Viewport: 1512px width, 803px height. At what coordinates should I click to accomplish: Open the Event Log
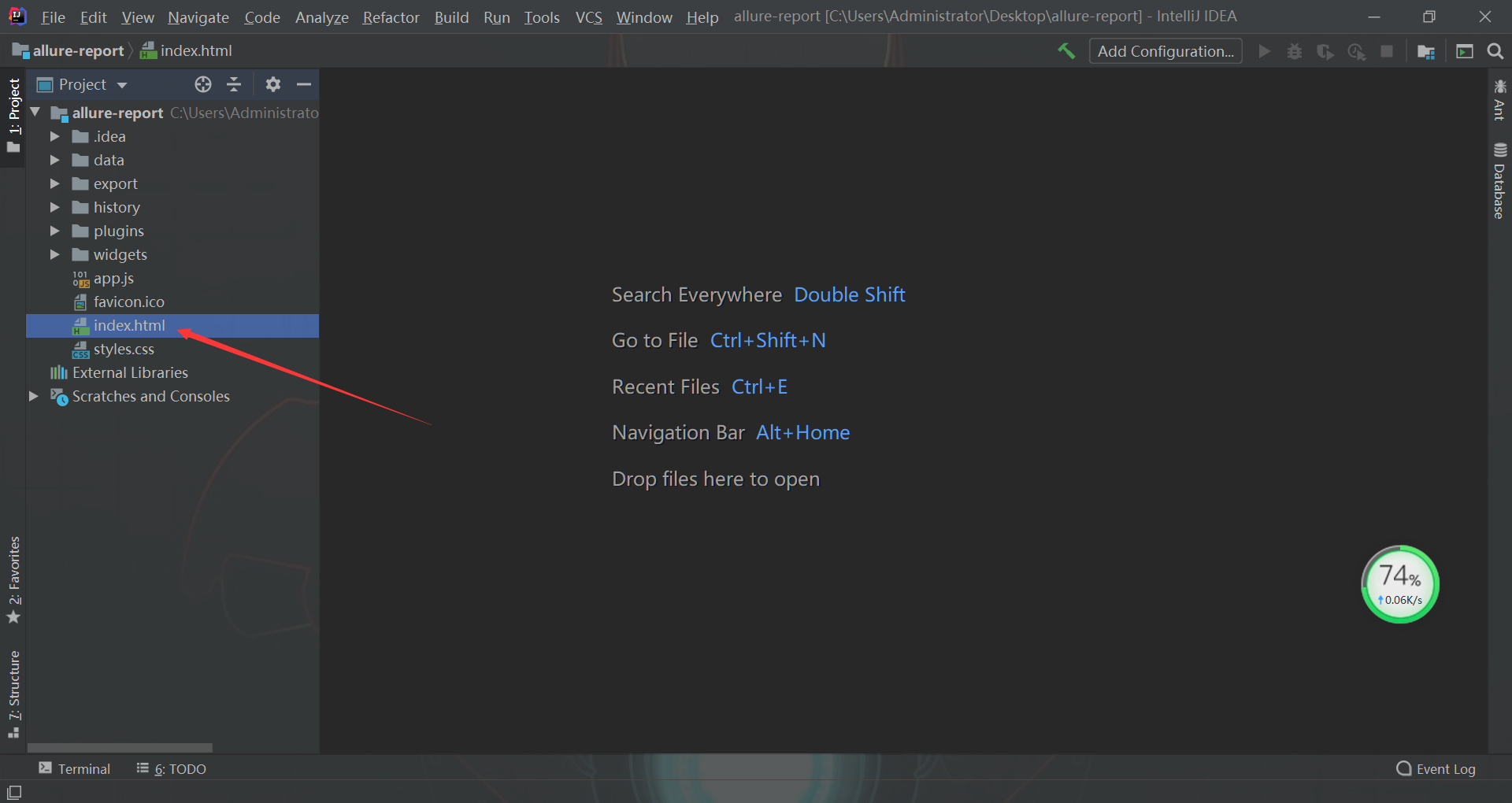(1436, 769)
